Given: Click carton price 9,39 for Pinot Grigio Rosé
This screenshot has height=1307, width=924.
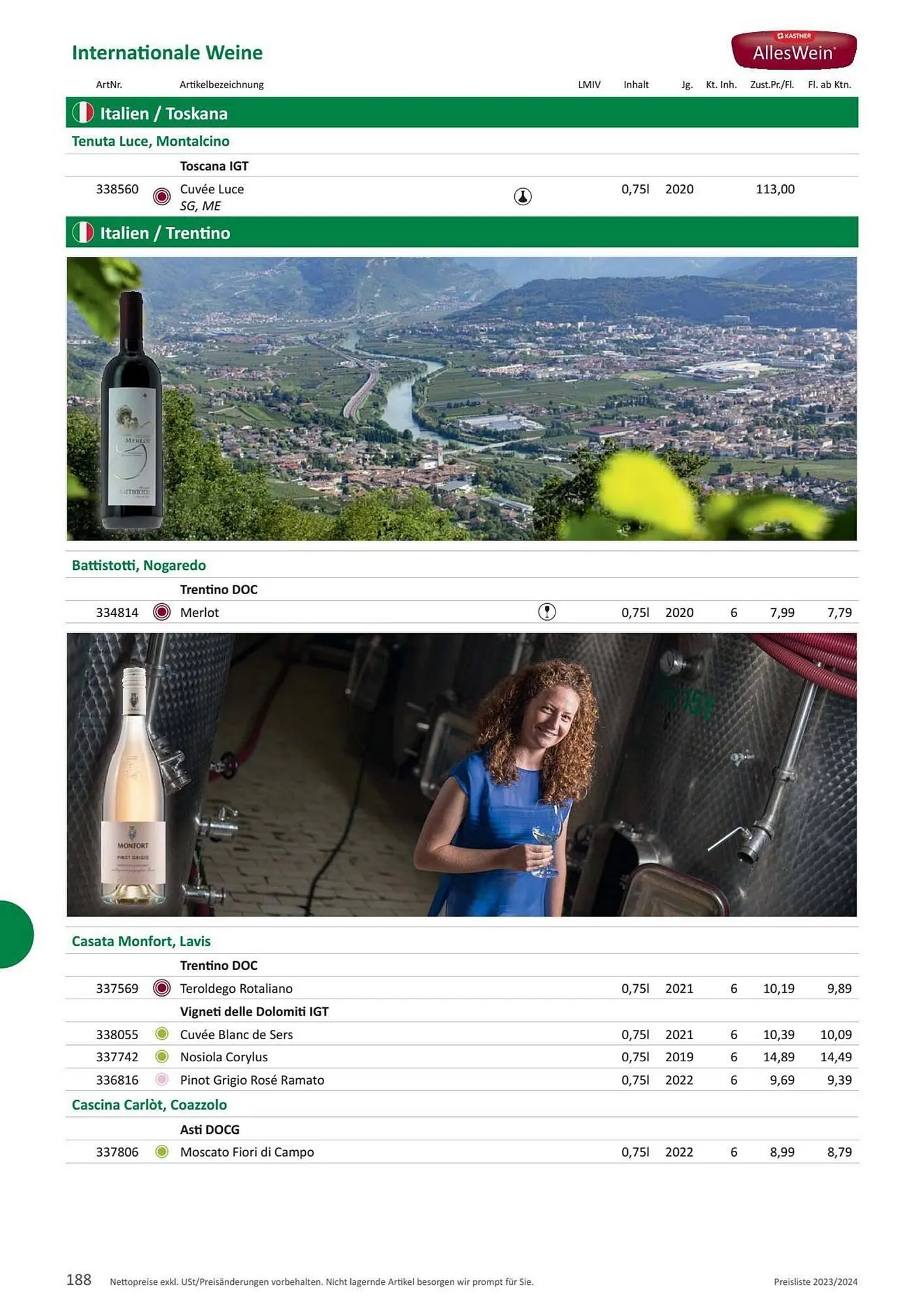Looking at the screenshot, I should click(x=840, y=1080).
